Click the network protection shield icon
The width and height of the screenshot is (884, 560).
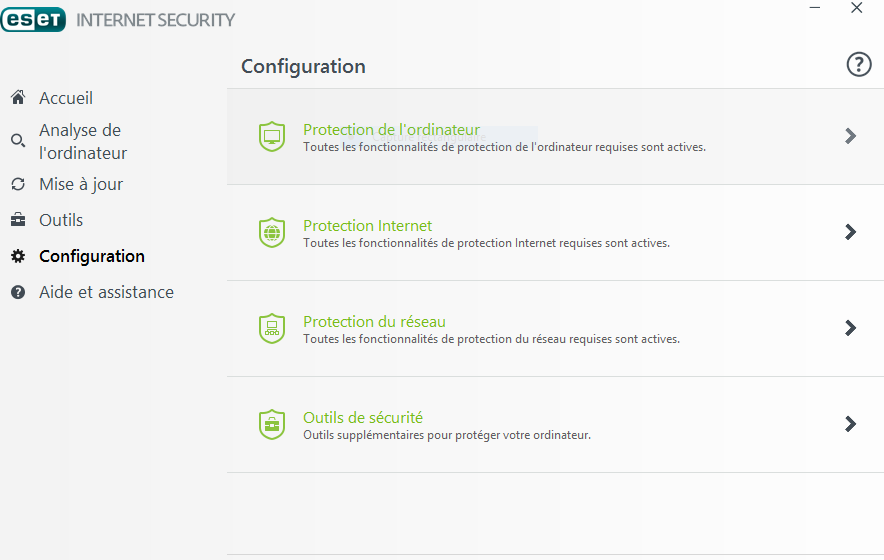pyautogui.click(x=272, y=328)
